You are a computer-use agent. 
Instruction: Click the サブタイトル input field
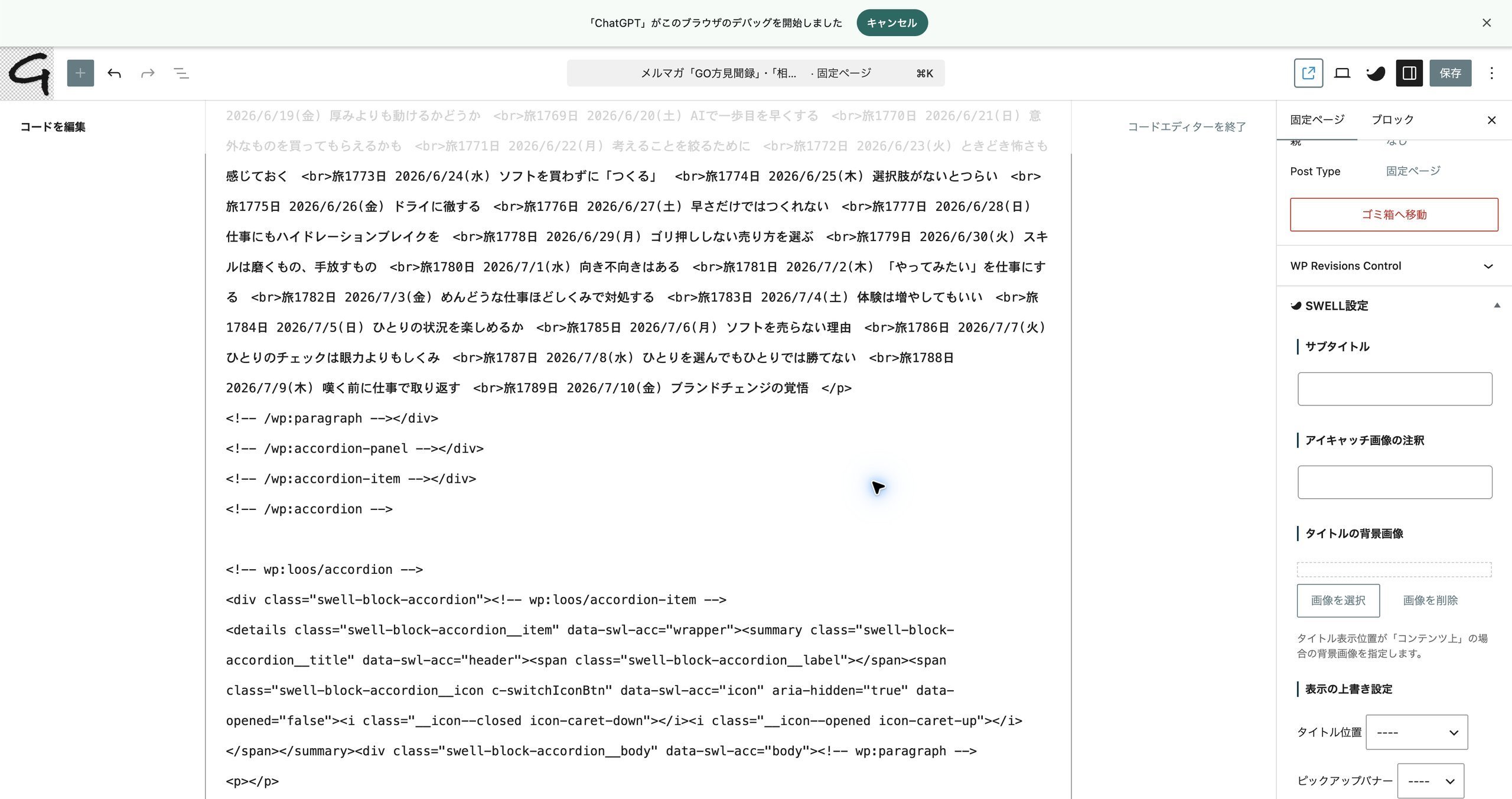coord(1394,389)
